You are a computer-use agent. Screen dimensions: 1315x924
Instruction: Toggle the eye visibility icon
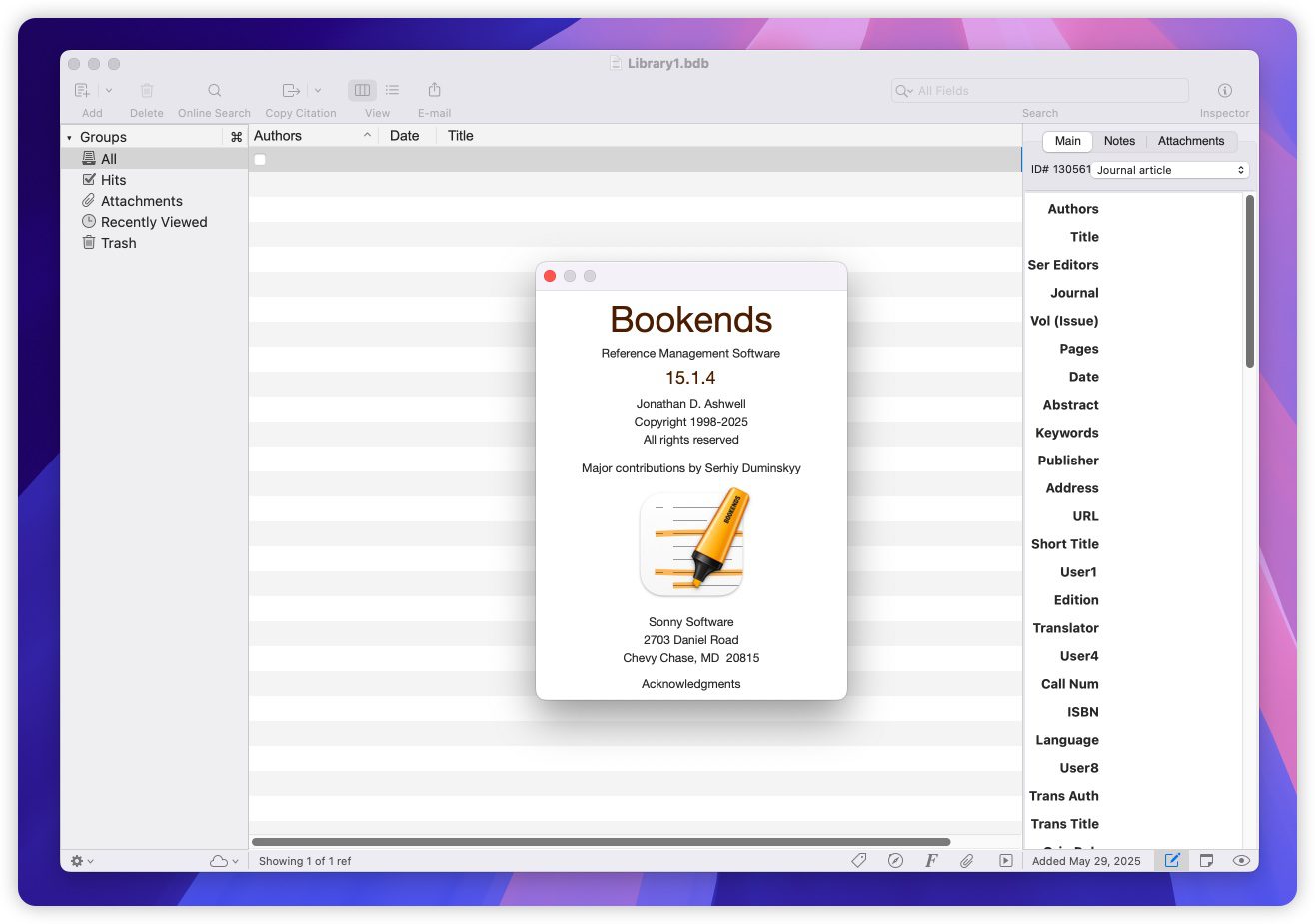coord(1241,860)
